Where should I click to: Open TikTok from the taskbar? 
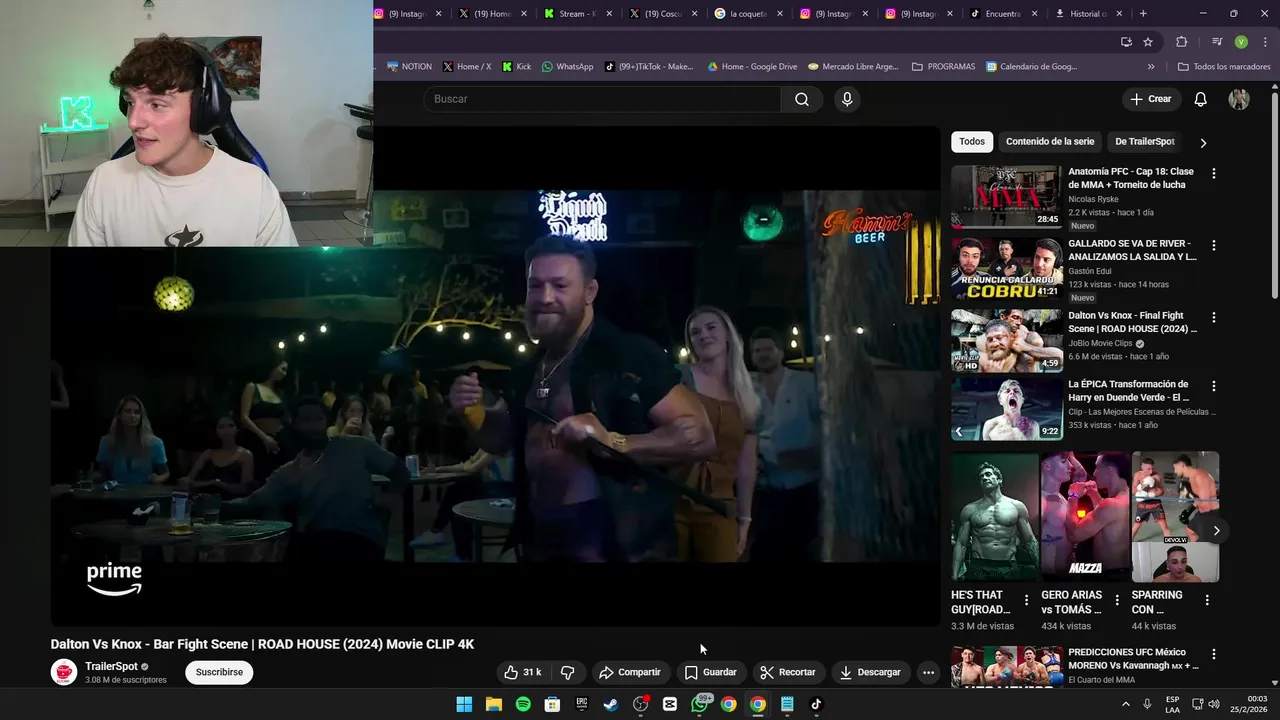[816, 704]
